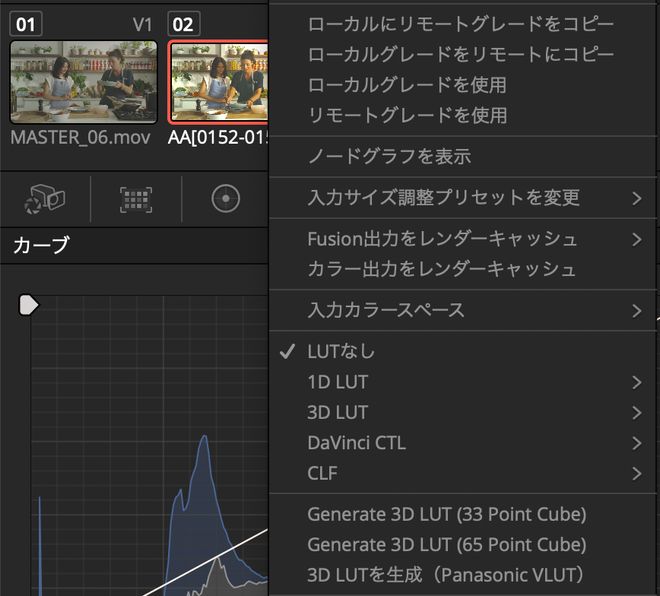The width and height of the screenshot is (660, 596).
Task: Expand the CLF submenu
Action: tap(325, 473)
